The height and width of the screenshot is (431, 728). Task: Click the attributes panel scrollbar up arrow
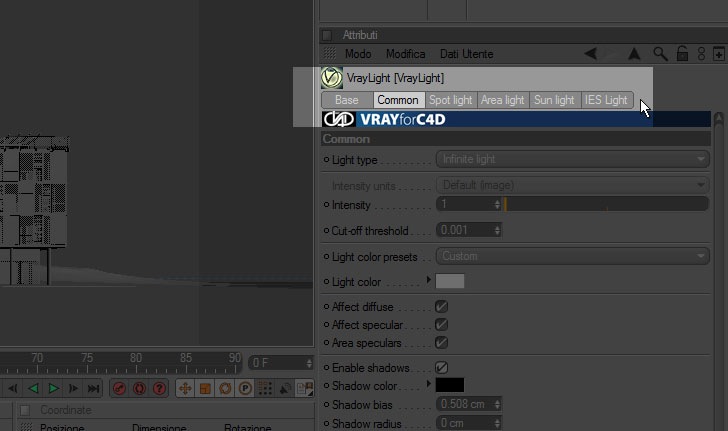(719, 119)
